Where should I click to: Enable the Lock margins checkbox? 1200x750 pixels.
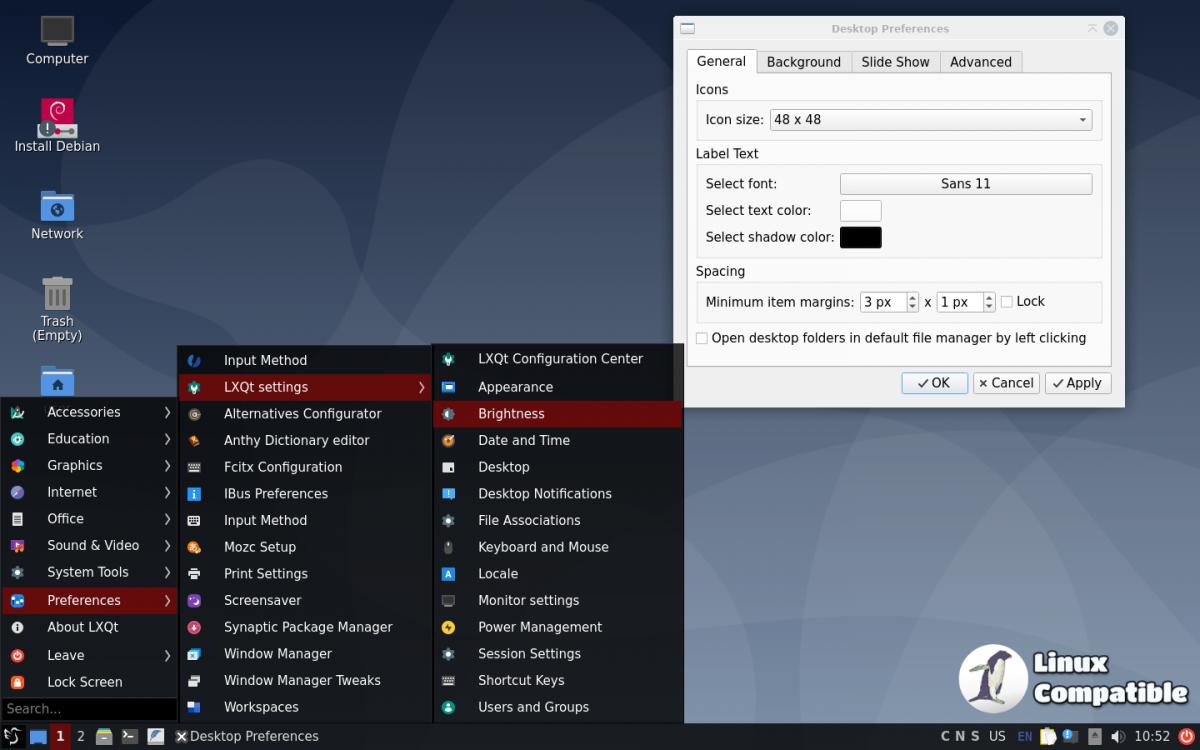[x=1007, y=302]
